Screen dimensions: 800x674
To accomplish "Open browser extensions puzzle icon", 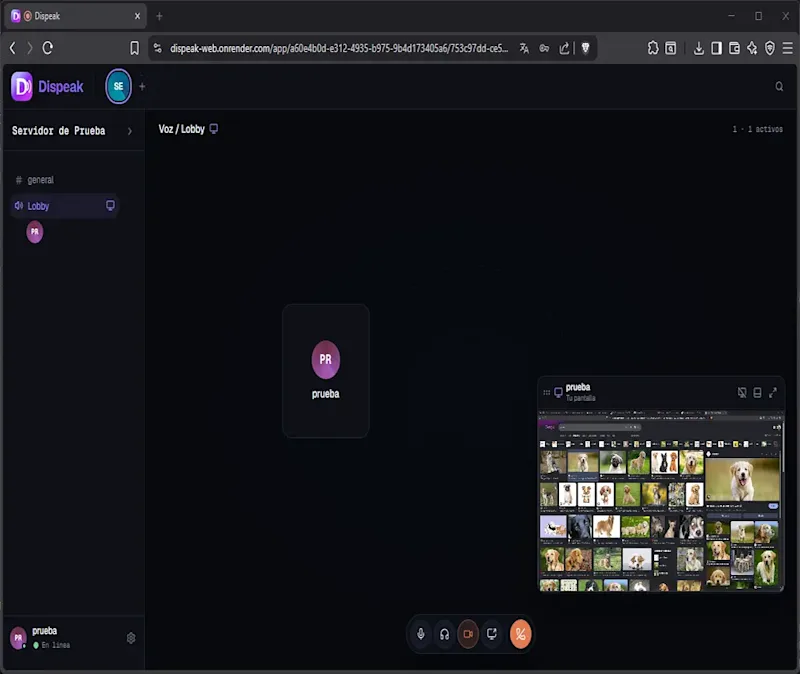I will click(x=653, y=48).
